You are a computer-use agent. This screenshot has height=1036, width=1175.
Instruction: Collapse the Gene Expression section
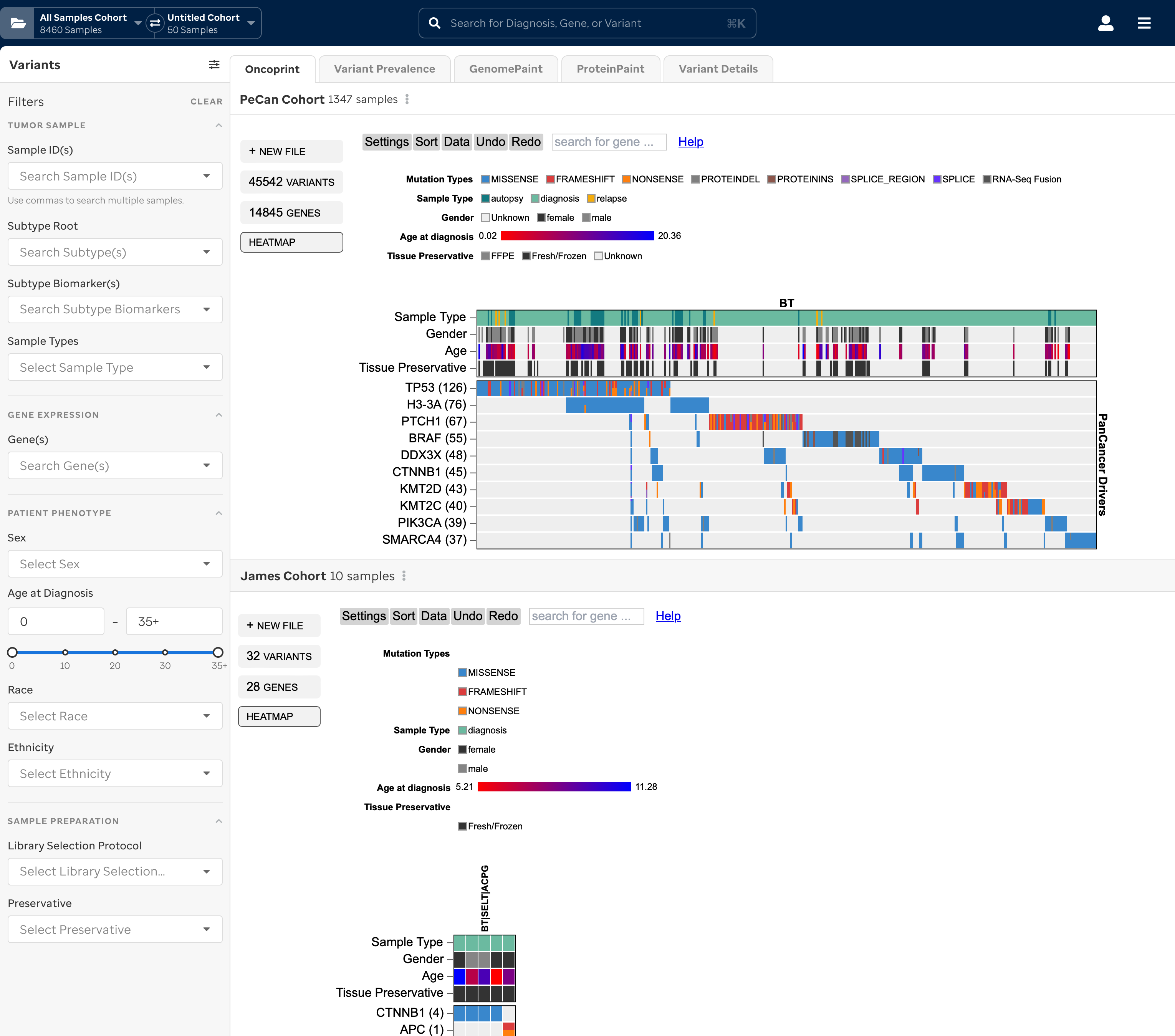point(218,415)
